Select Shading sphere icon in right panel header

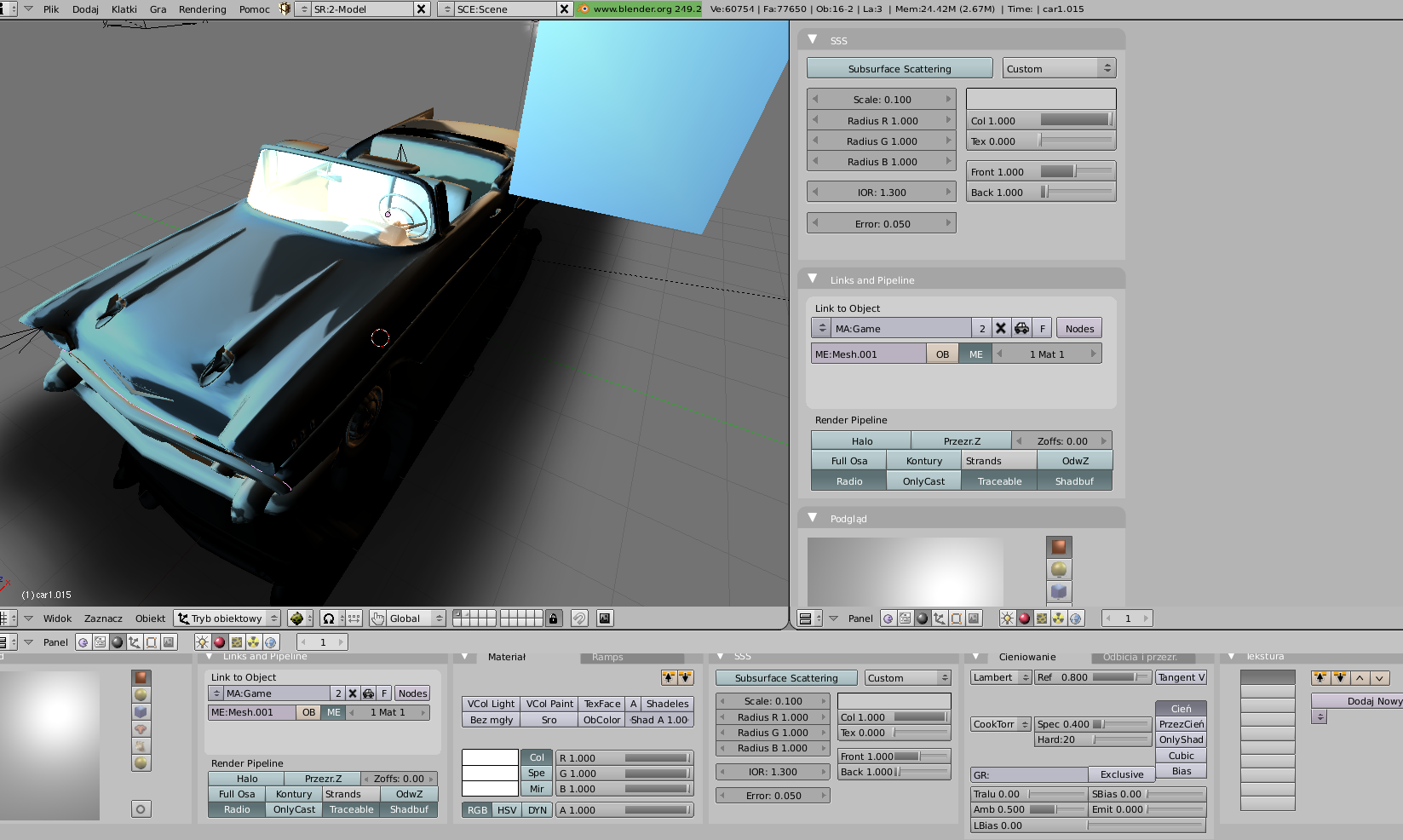tap(923, 618)
